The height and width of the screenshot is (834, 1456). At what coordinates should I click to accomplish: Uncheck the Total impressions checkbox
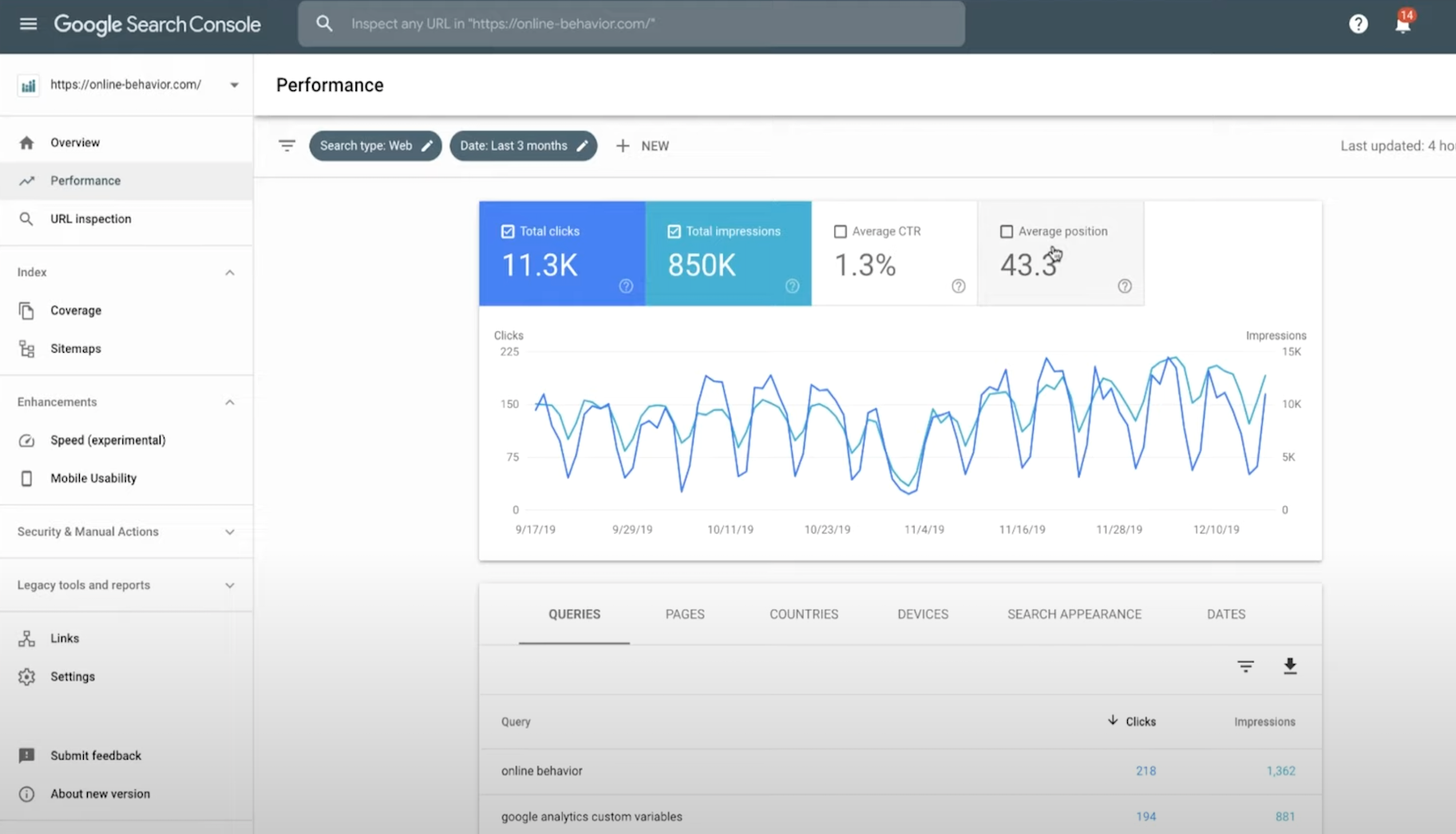coord(674,231)
